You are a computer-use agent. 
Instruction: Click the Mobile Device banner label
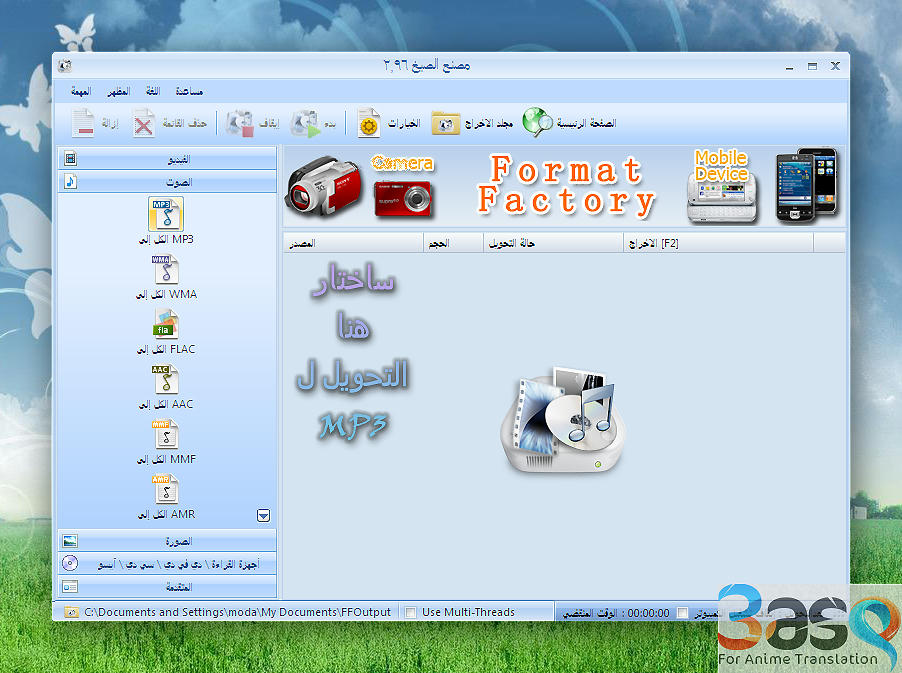point(721,166)
